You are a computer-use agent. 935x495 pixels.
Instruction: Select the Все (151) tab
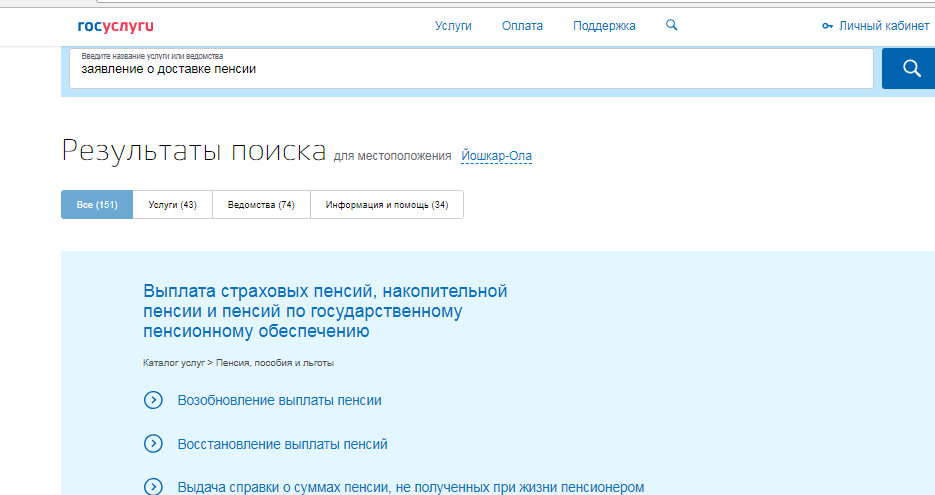97,205
